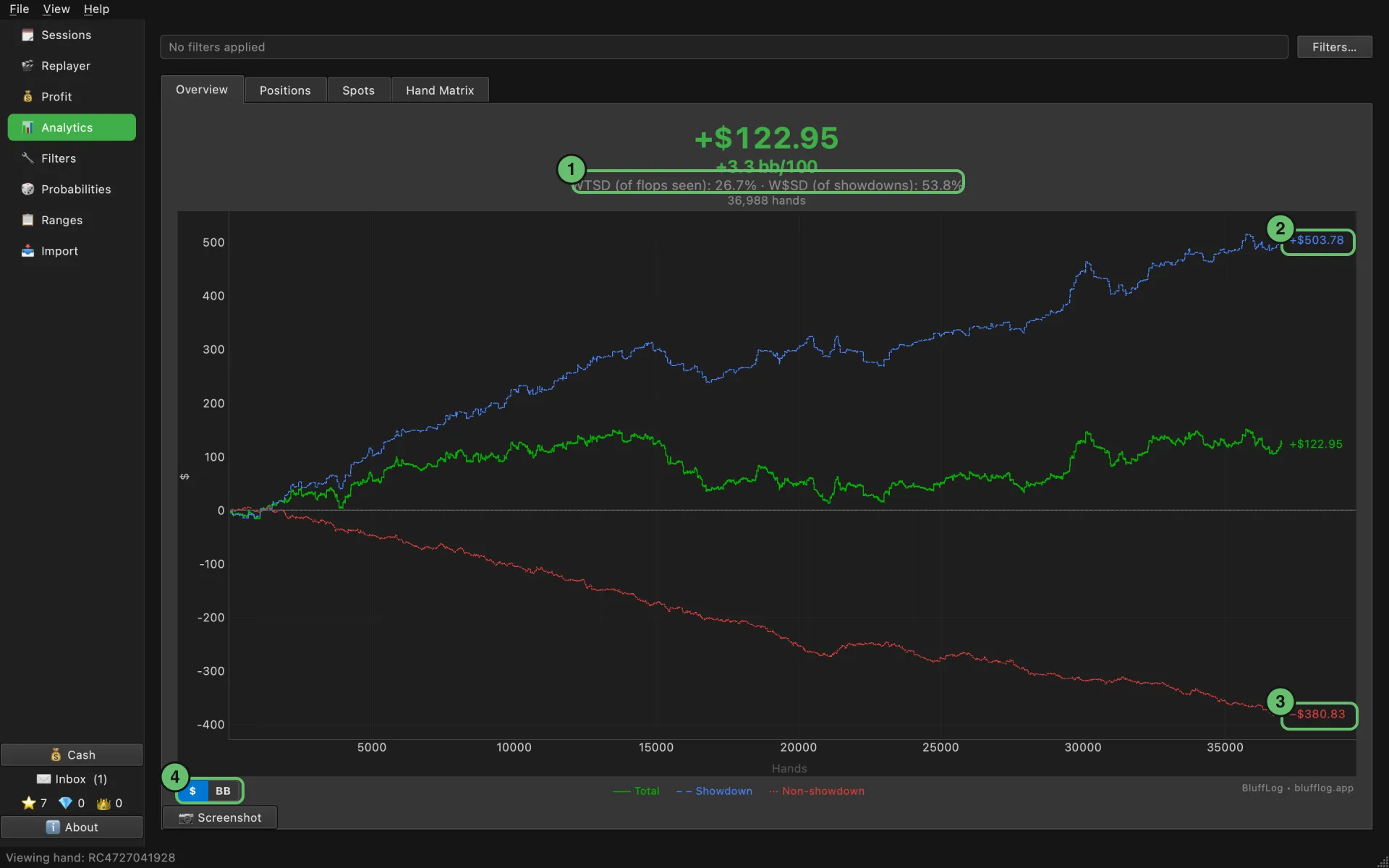Click the WTSD and W$SD stats line
The width and height of the screenshot is (1389, 868).
(x=768, y=185)
